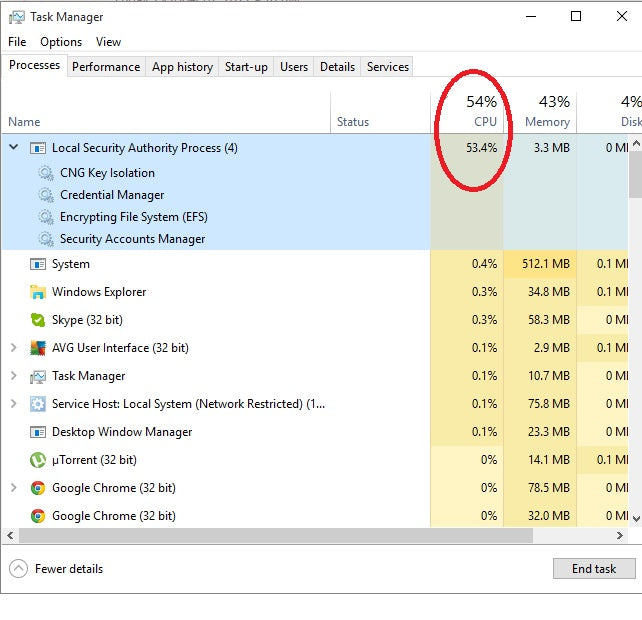
Task: Click the Desktop Window Manager icon
Action: pyautogui.click(x=38, y=432)
